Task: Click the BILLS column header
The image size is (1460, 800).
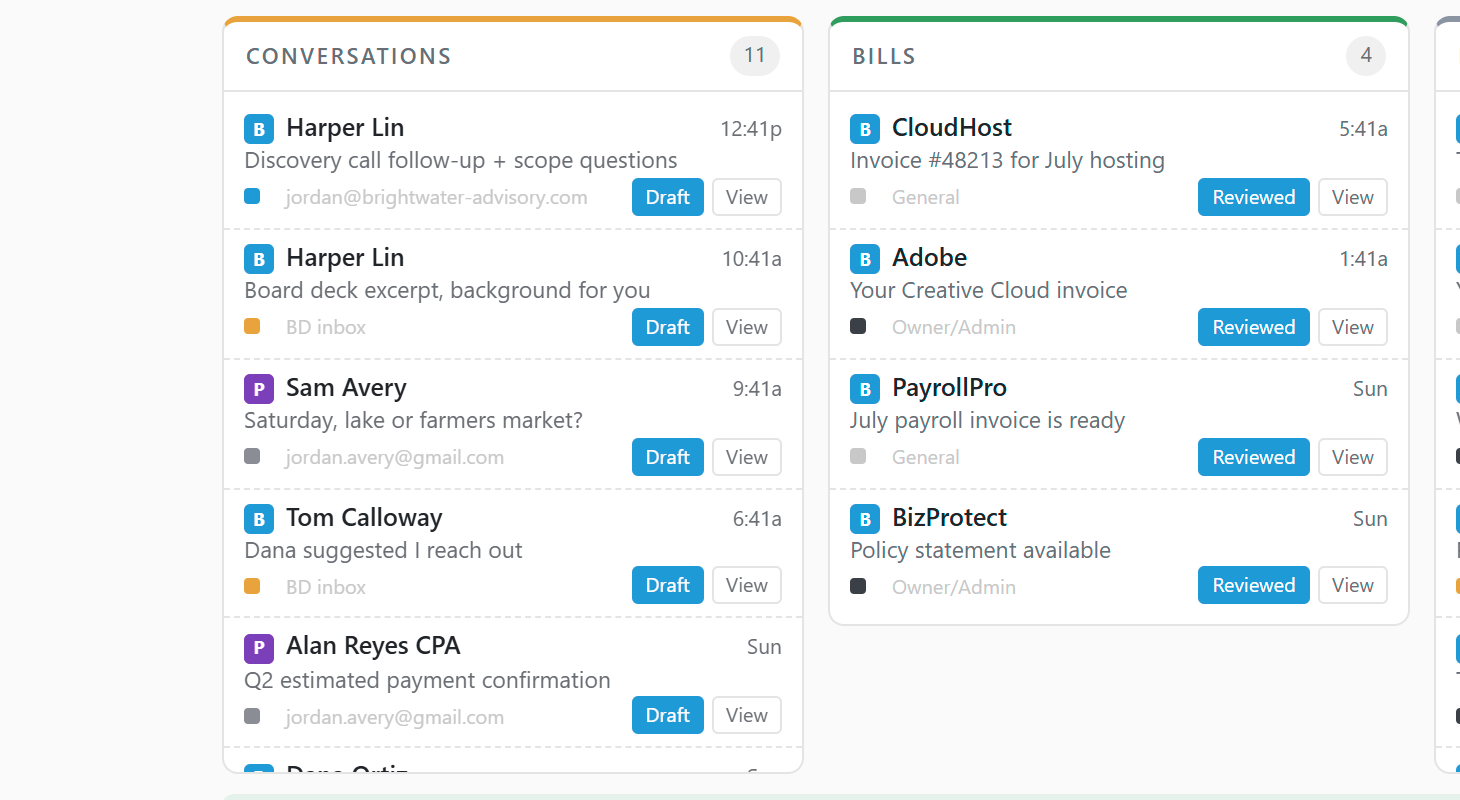Action: 884,56
